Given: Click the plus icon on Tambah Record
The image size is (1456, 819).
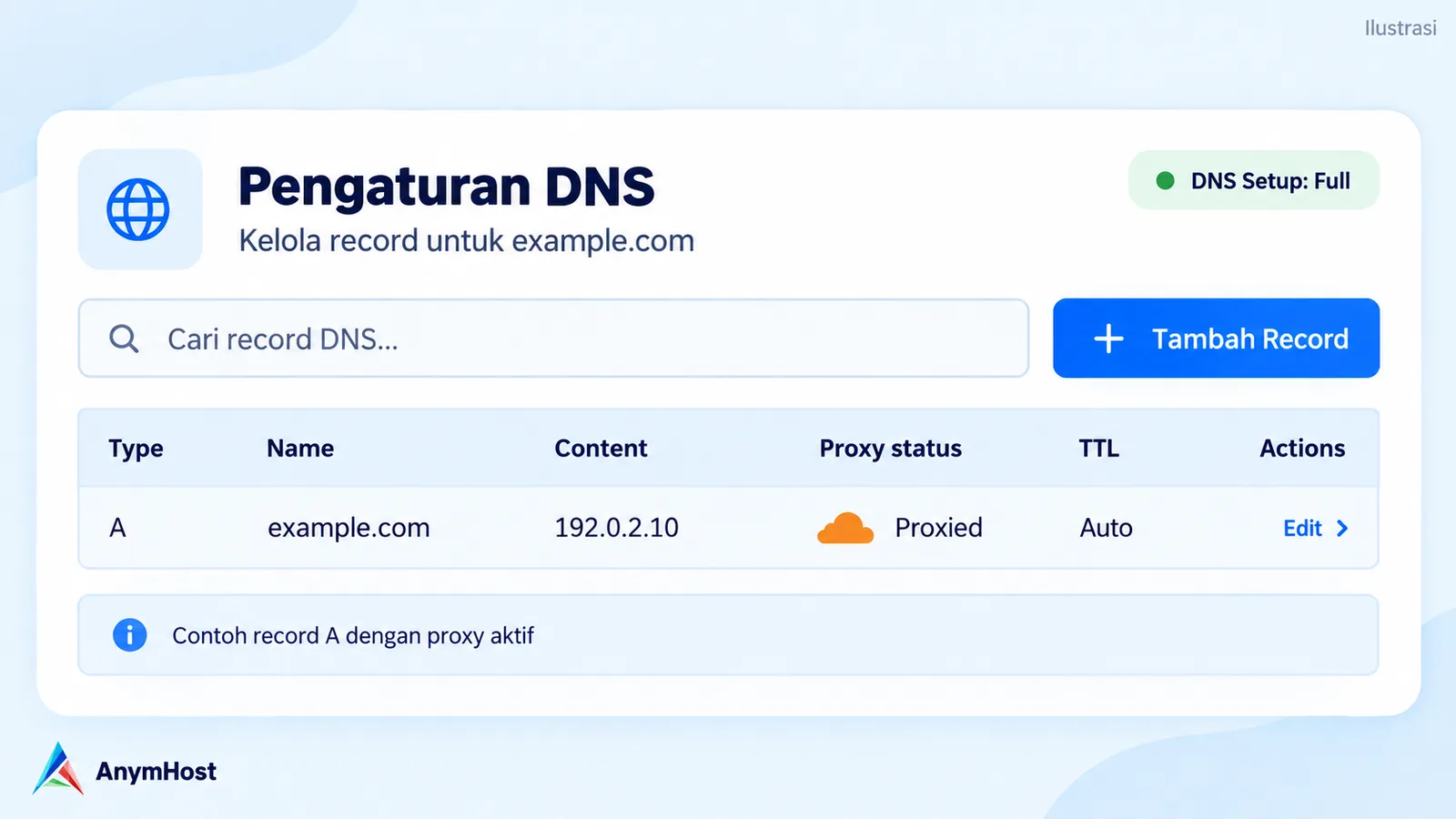Looking at the screenshot, I should point(1108,339).
